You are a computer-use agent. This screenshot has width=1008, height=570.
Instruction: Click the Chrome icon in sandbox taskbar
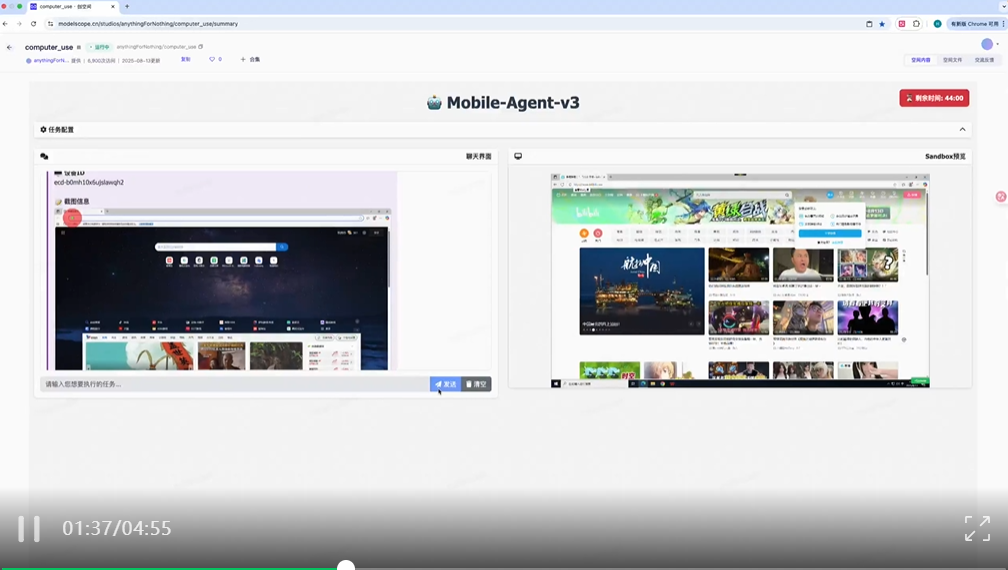(x=663, y=384)
